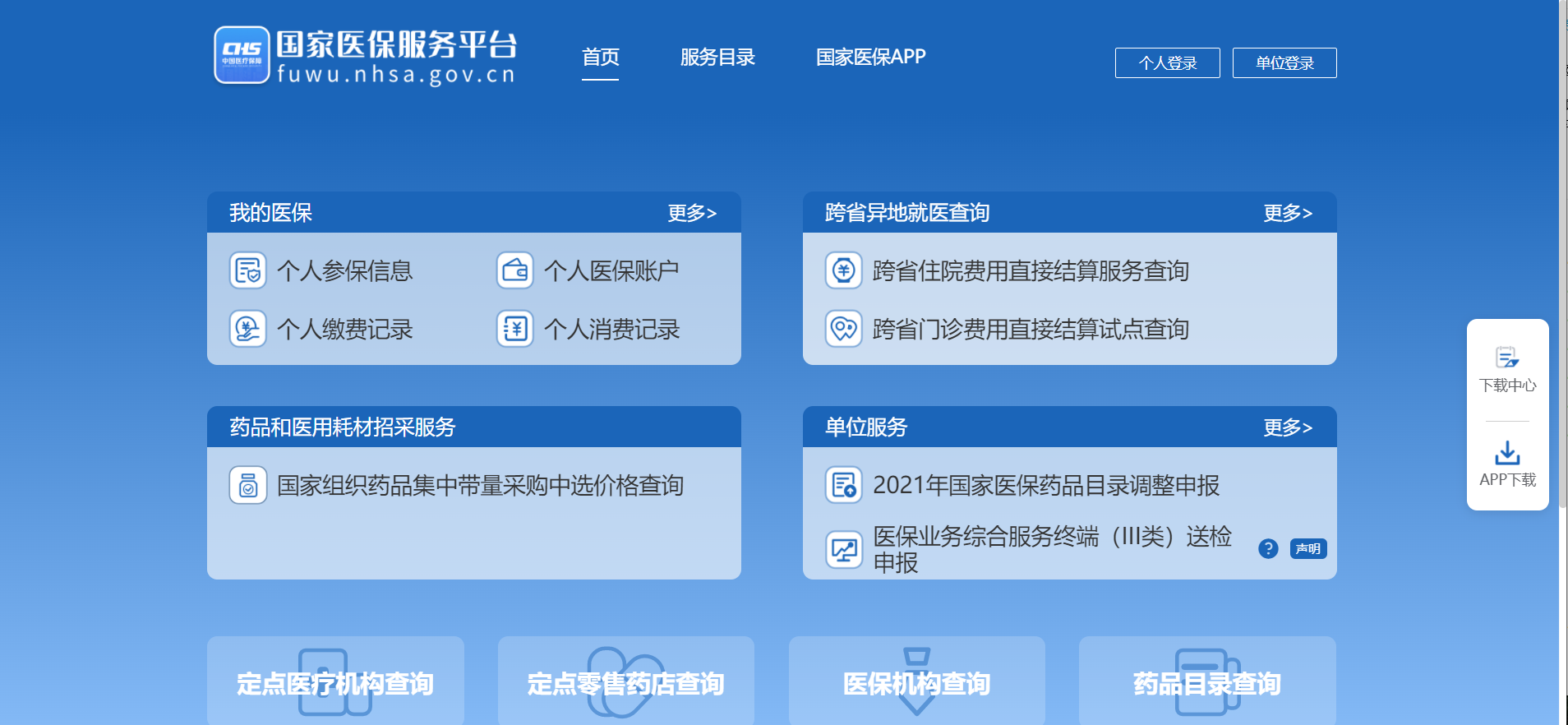Open the 个人消费记录 link

click(x=611, y=329)
